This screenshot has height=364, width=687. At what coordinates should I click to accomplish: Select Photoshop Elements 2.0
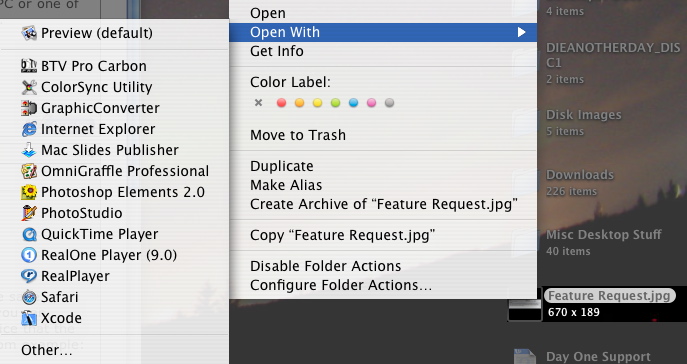point(114,192)
